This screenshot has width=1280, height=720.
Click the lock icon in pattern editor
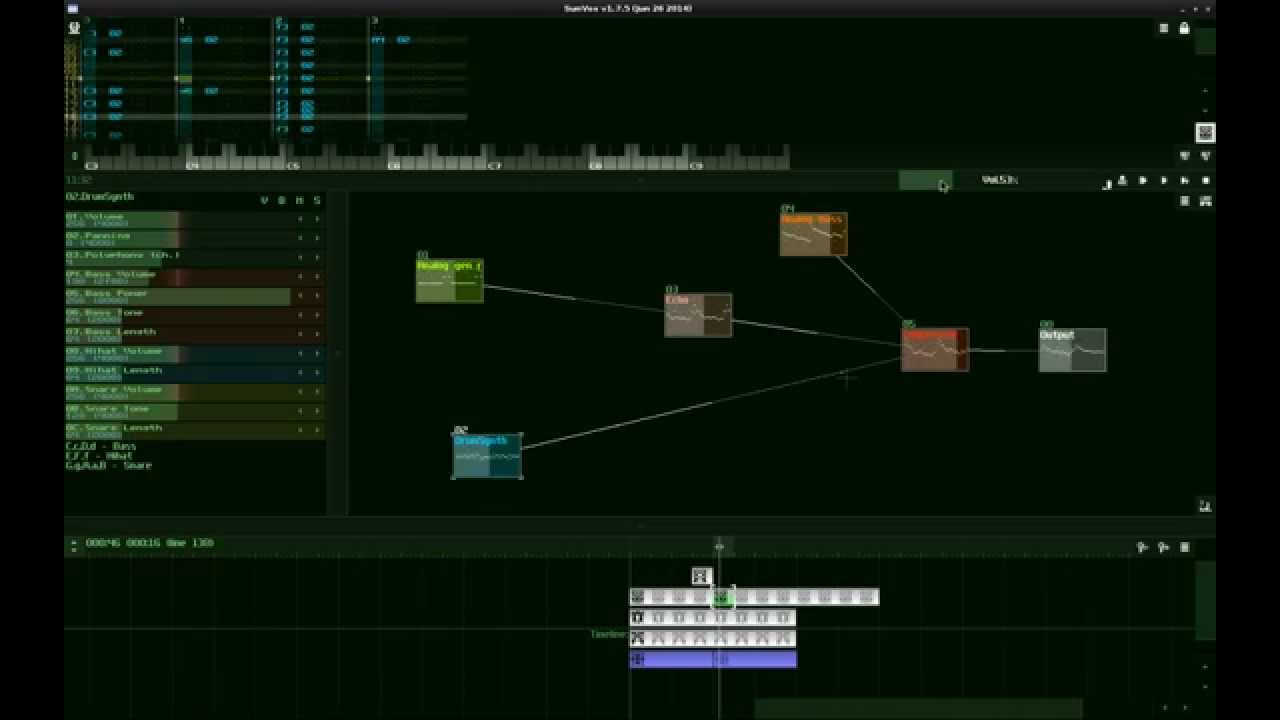[x=1185, y=28]
